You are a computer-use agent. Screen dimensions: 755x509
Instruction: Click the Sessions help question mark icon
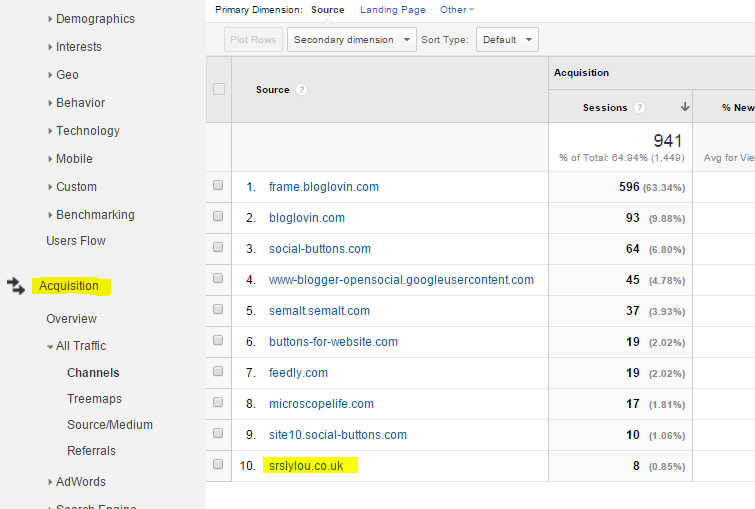pyautogui.click(x=639, y=108)
